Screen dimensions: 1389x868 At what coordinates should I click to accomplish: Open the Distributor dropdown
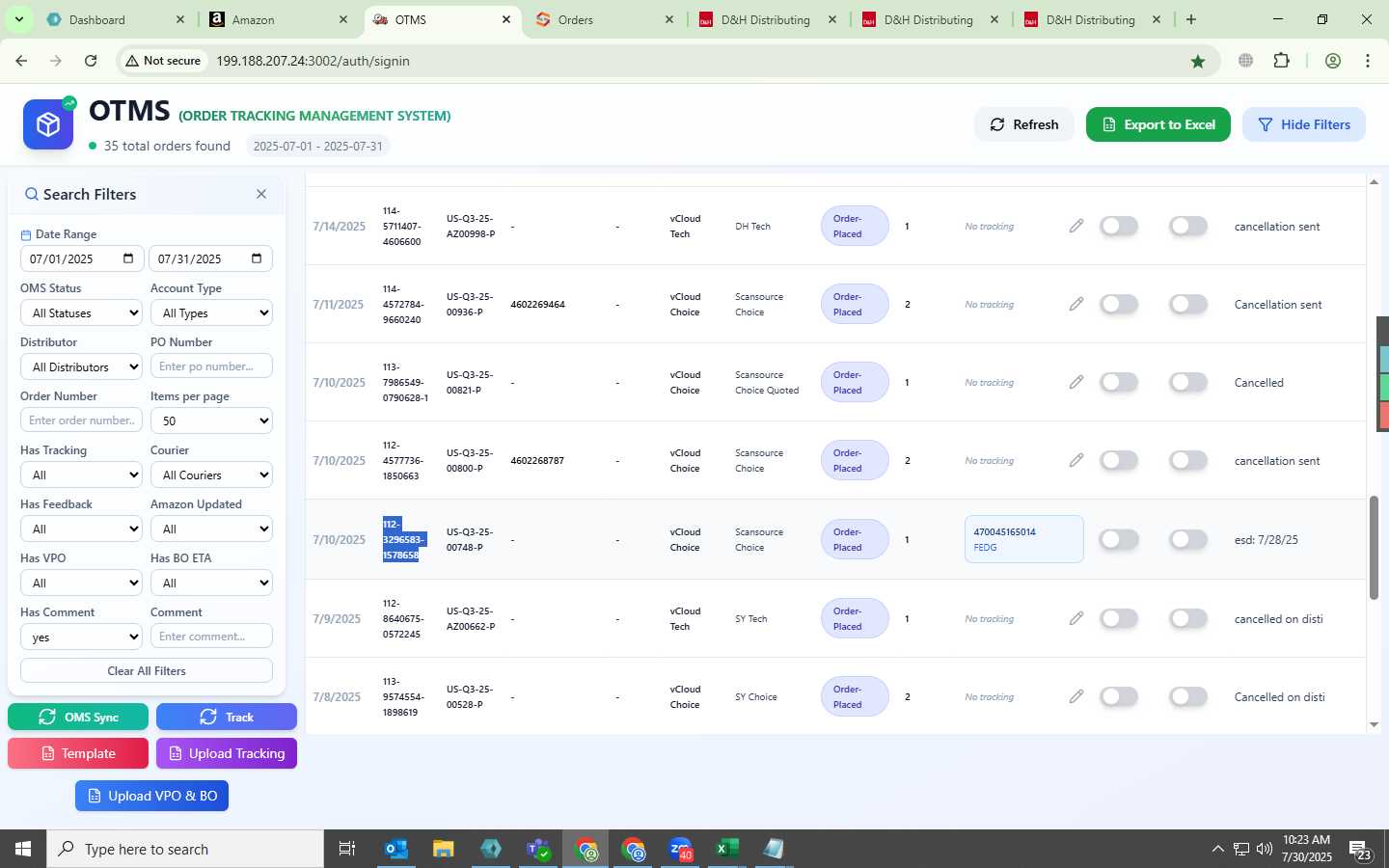pyautogui.click(x=82, y=366)
